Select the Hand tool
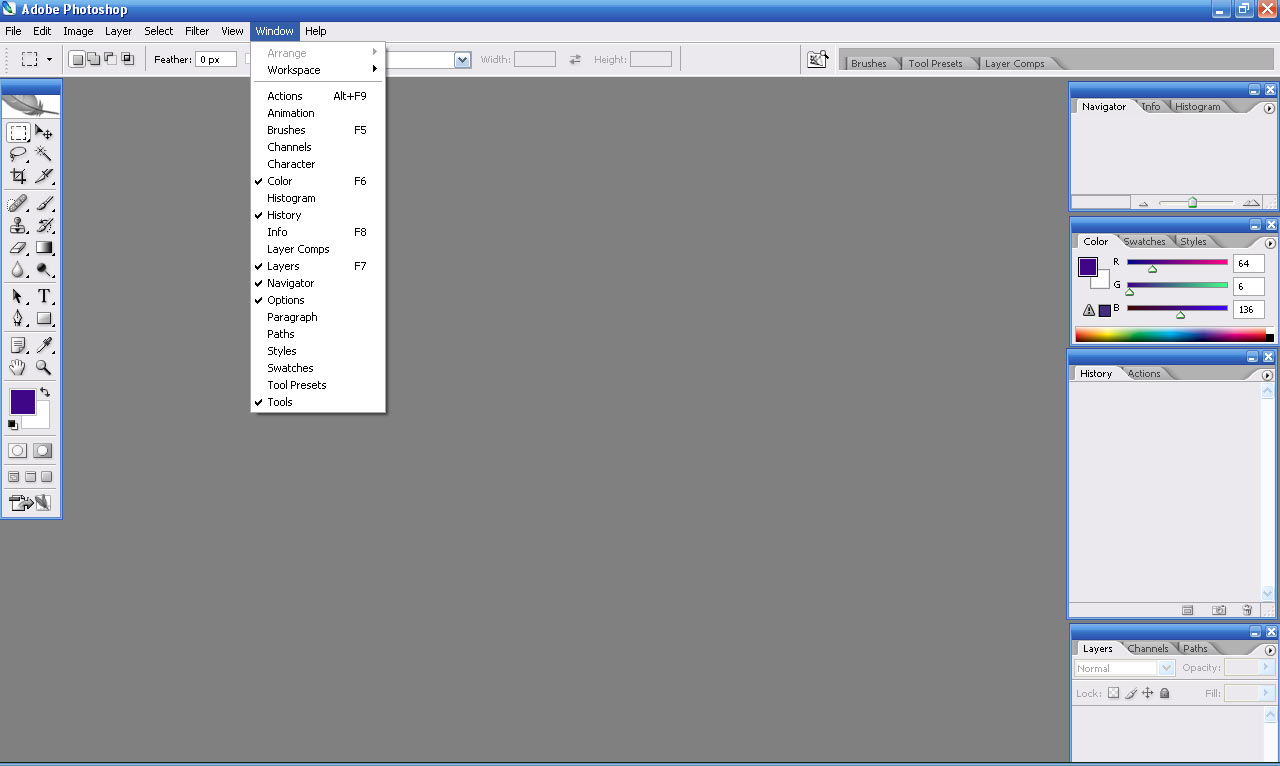The height and width of the screenshot is (766, 1280). tap(19, 367)
